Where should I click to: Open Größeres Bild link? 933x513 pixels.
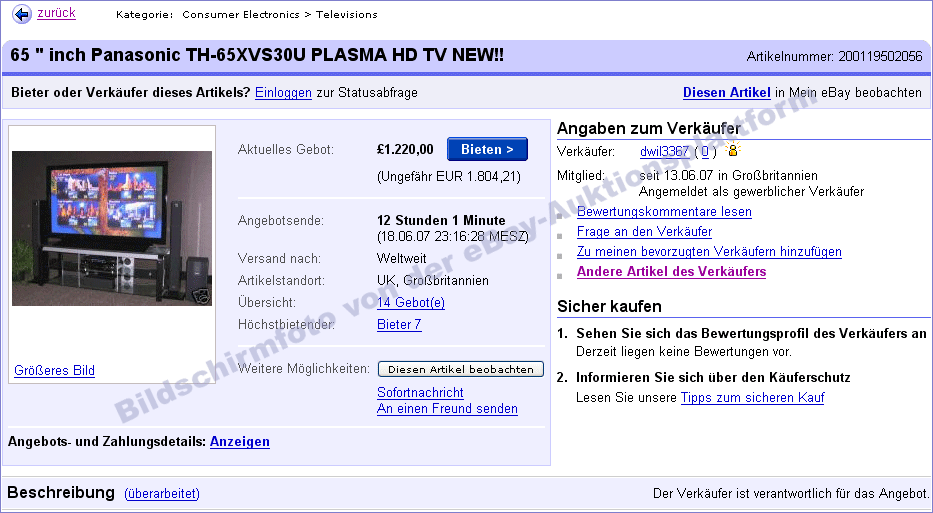[54, 371]
